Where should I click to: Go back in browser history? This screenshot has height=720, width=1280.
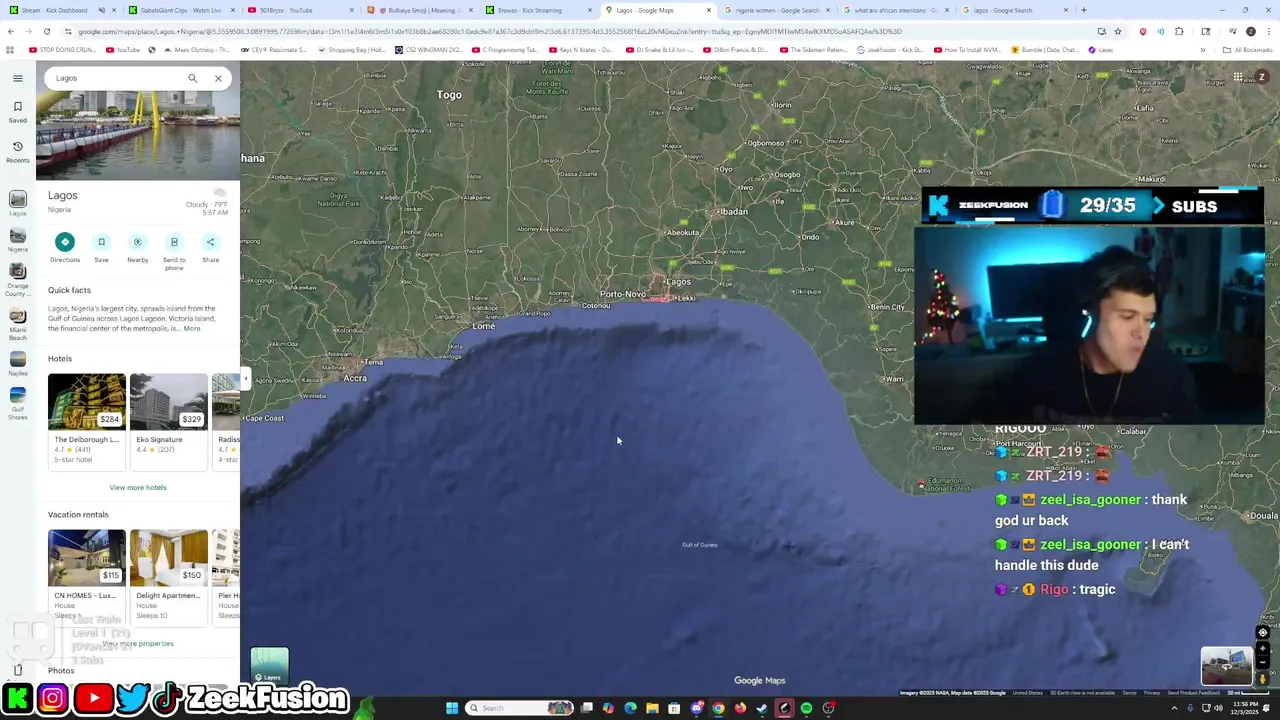click(x=11, y=31)
